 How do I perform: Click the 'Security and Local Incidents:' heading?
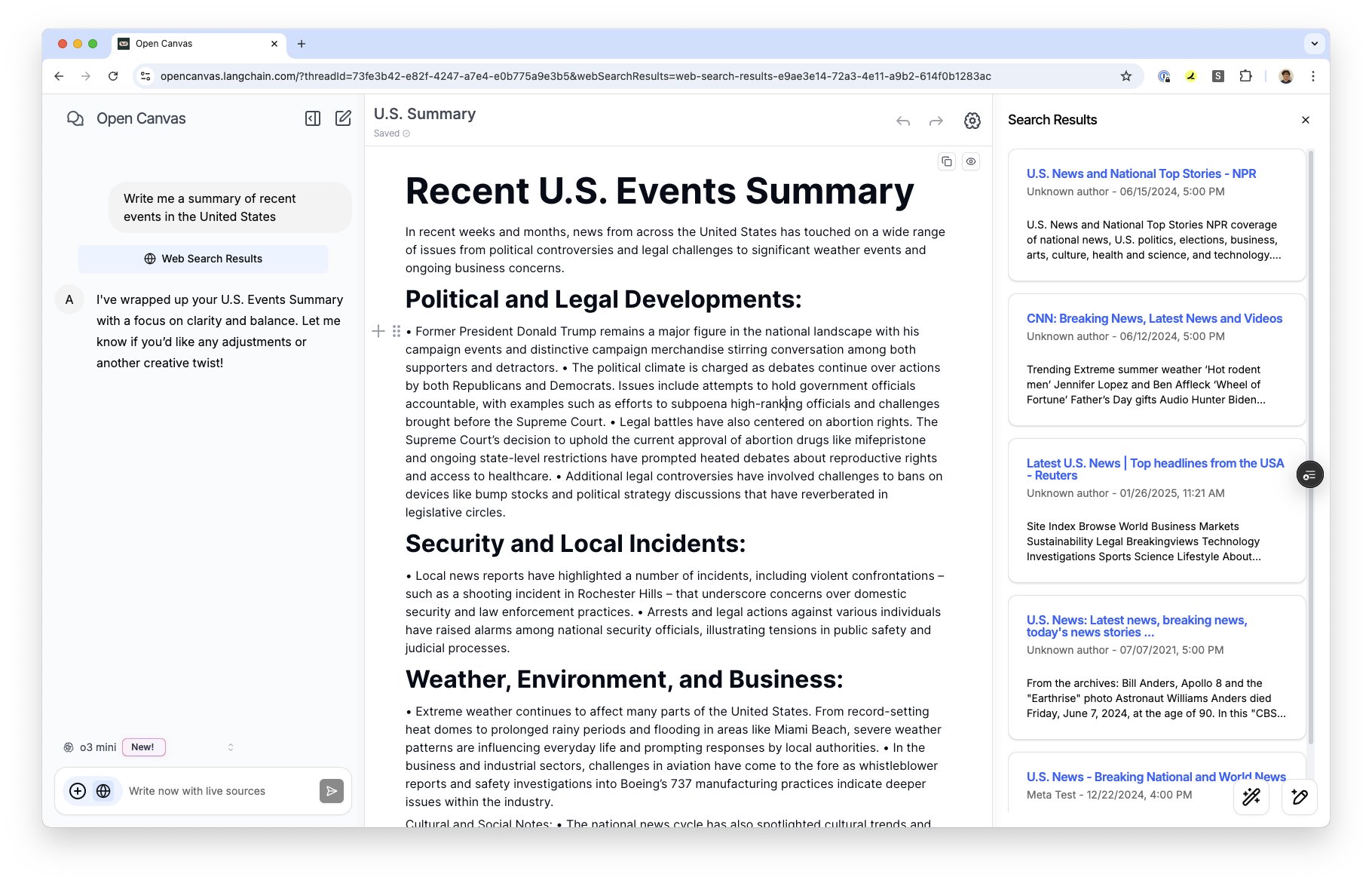[575, 544]
